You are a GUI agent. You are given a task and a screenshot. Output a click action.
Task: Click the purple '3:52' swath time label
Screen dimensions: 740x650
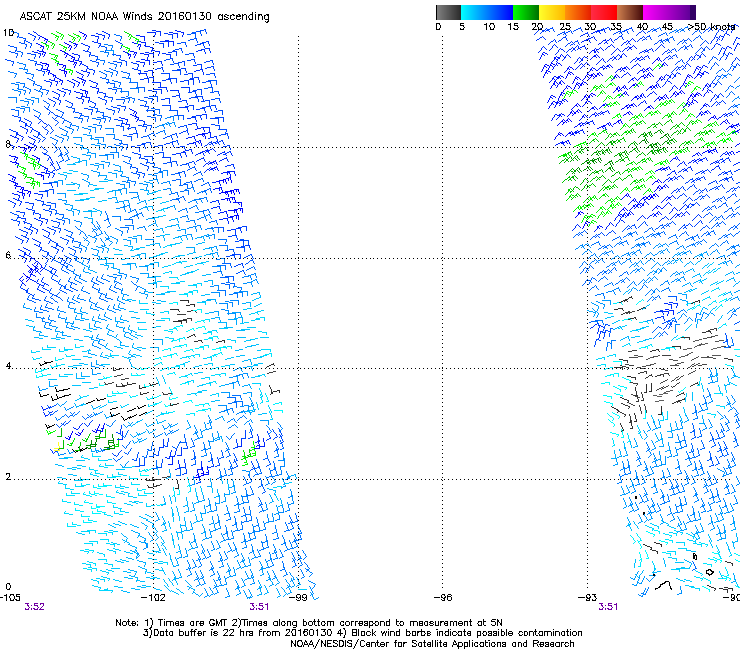click(34, 607)
